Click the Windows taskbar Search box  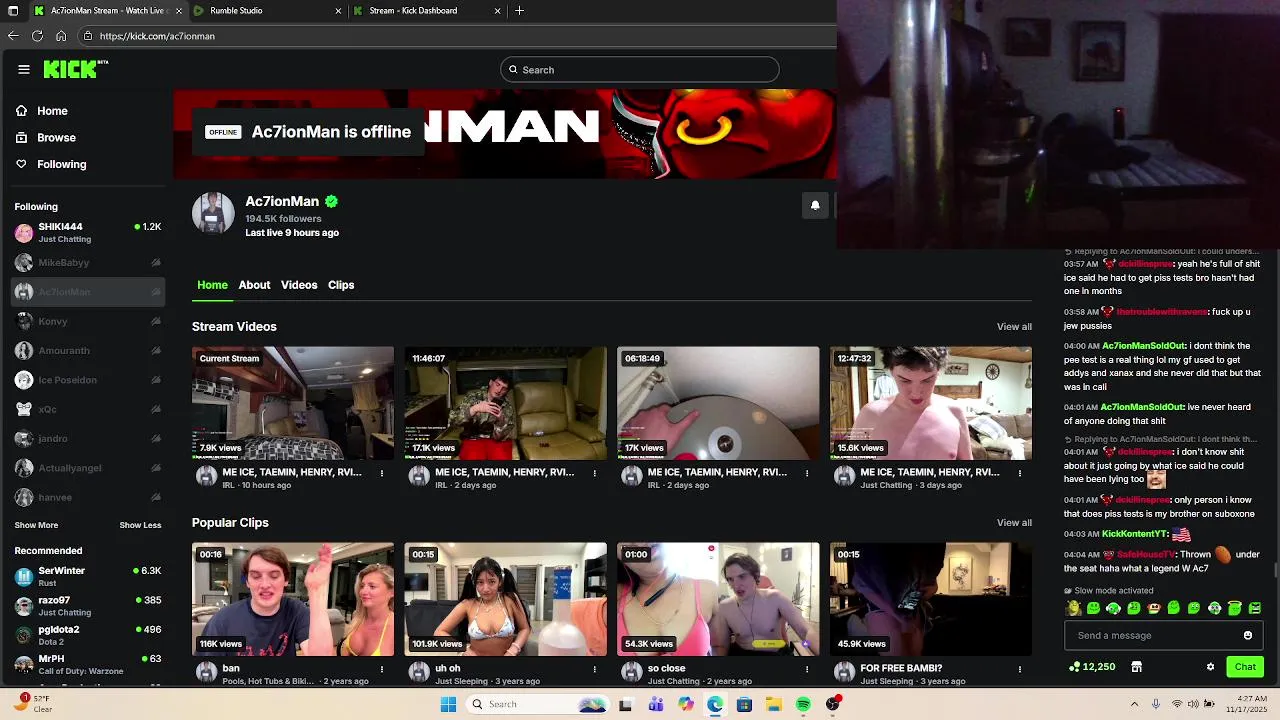pyautogui.click(x=538, y=704)
